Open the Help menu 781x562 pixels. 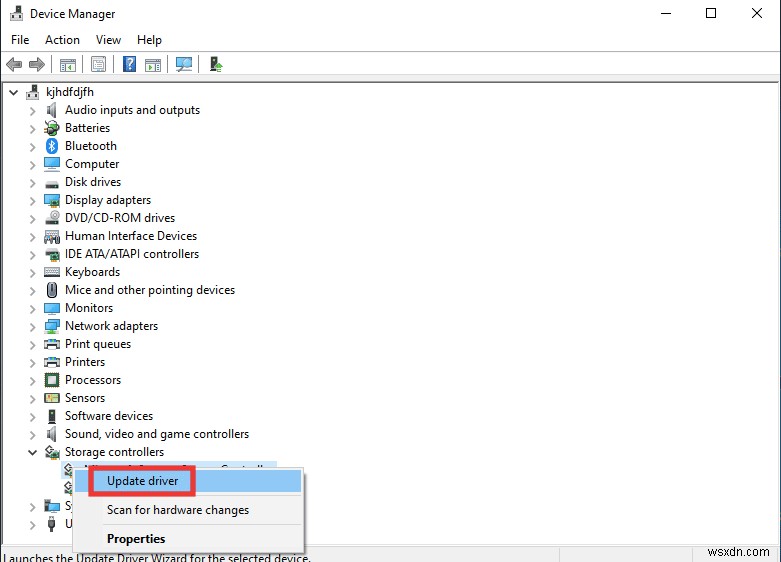coord(149,40)
